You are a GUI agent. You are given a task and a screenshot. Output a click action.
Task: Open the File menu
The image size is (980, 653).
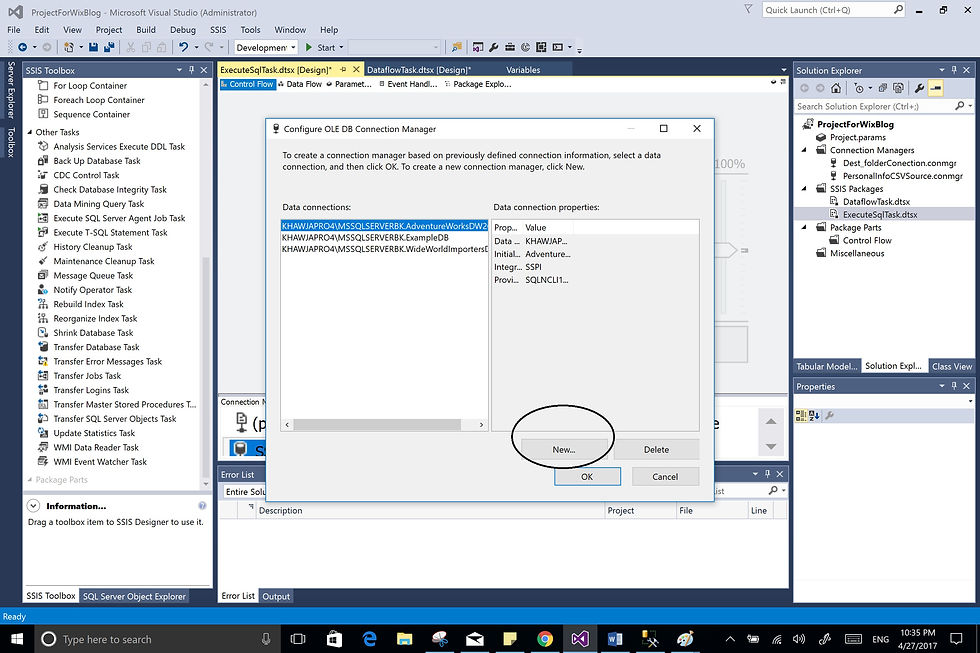click(x=14, y=29)
